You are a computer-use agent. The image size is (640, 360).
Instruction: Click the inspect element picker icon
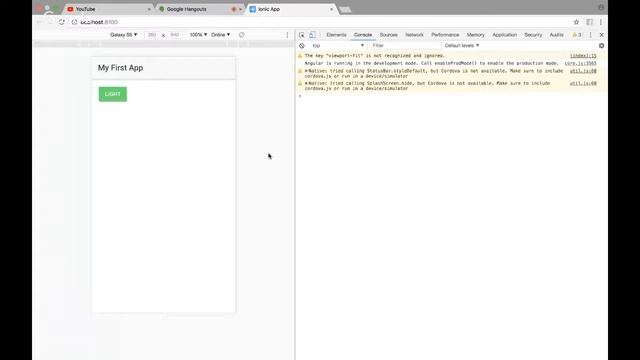click(302, 35)
